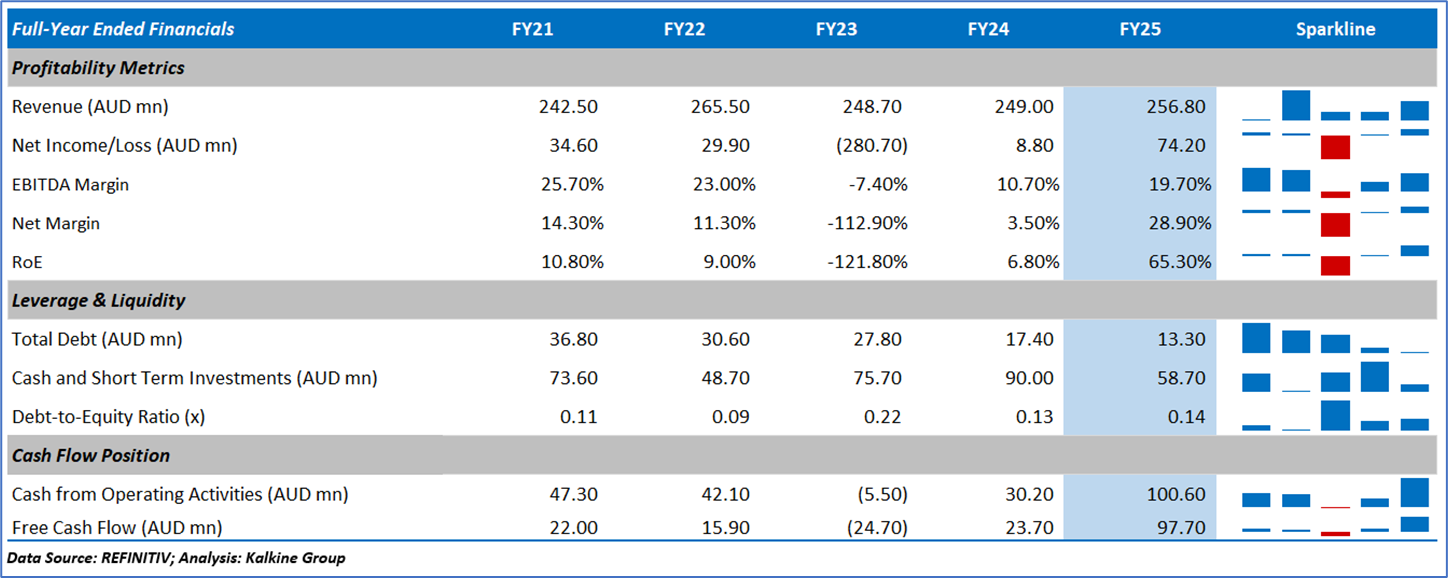The image size is (1448, 578).
Task: Click the EBITDA Margin row label
Action: click(x=70, y=184)
